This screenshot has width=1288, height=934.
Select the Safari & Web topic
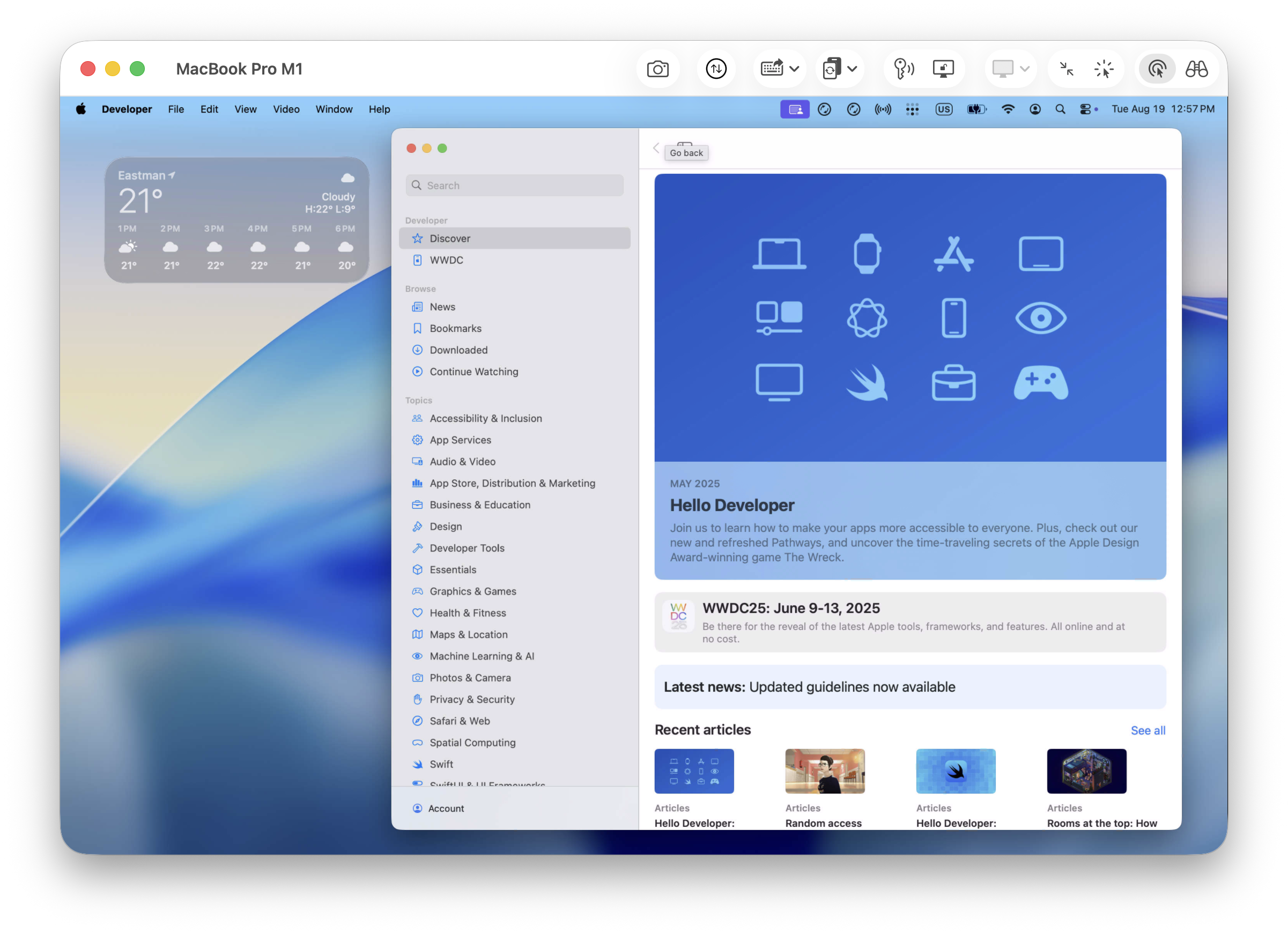(x=514, y=721)
